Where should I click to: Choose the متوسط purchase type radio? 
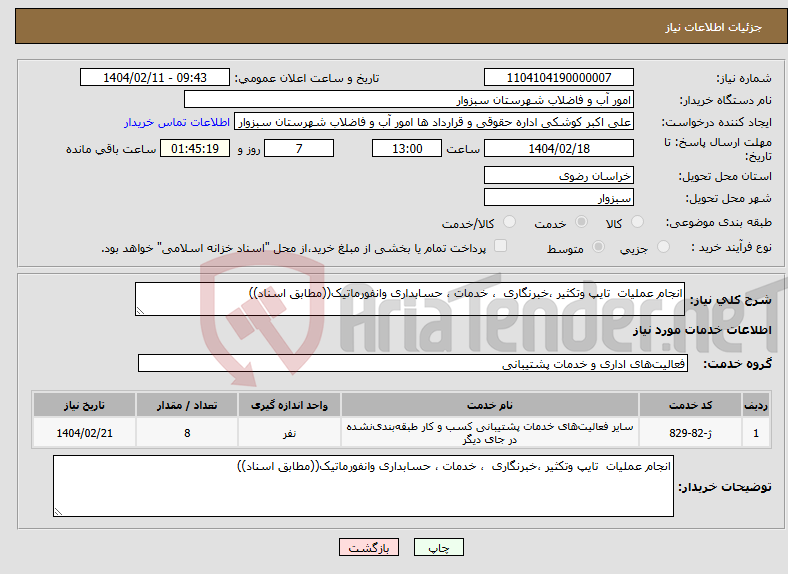[x=599, y=247]
